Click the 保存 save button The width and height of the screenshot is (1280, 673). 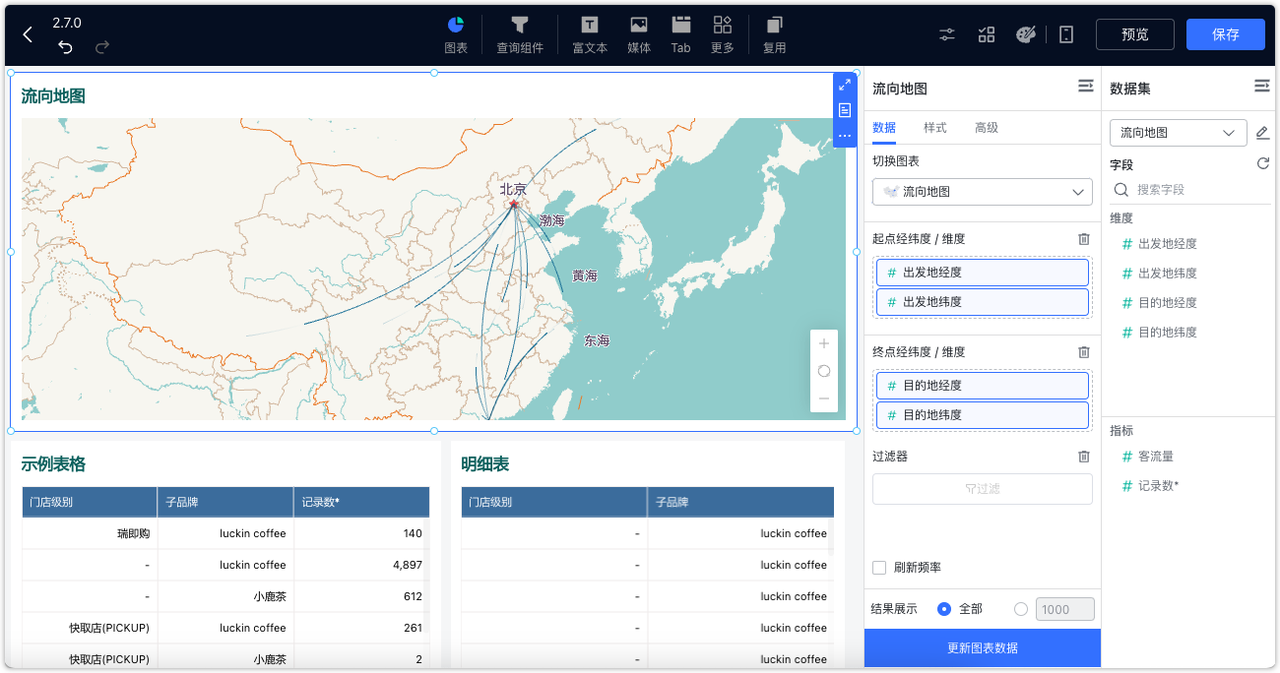[1225, 33]
